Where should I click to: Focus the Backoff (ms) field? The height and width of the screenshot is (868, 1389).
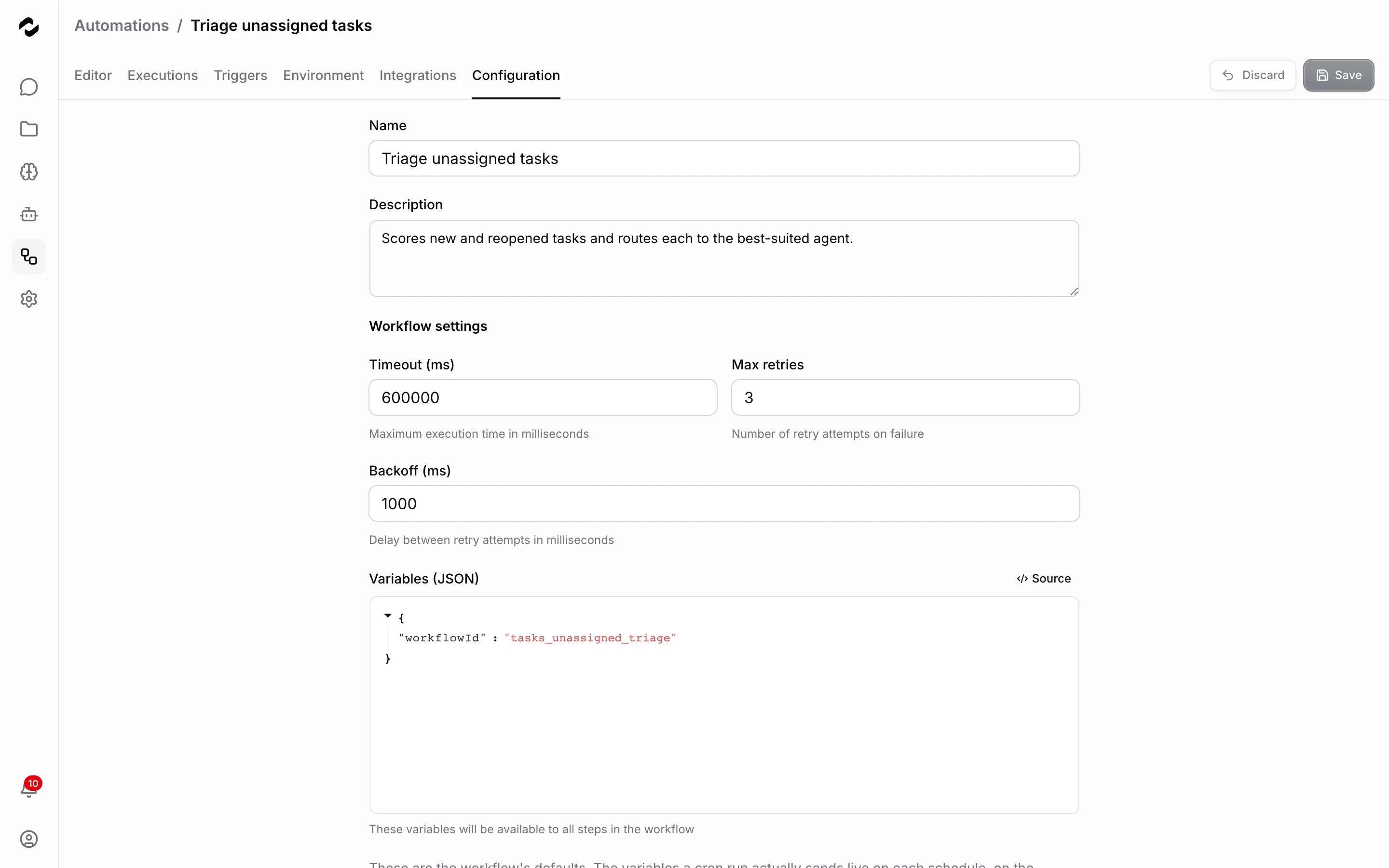(724, 503)
